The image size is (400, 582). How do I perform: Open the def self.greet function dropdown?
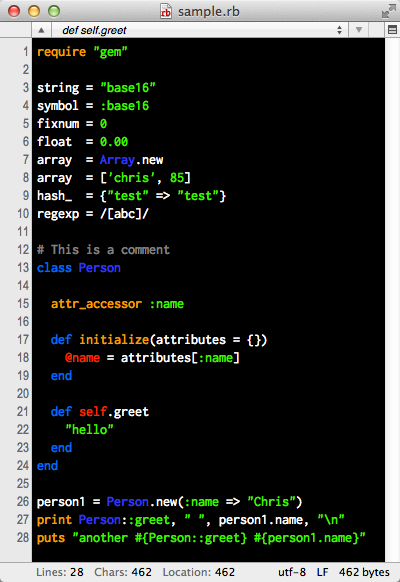coord(200,30)
